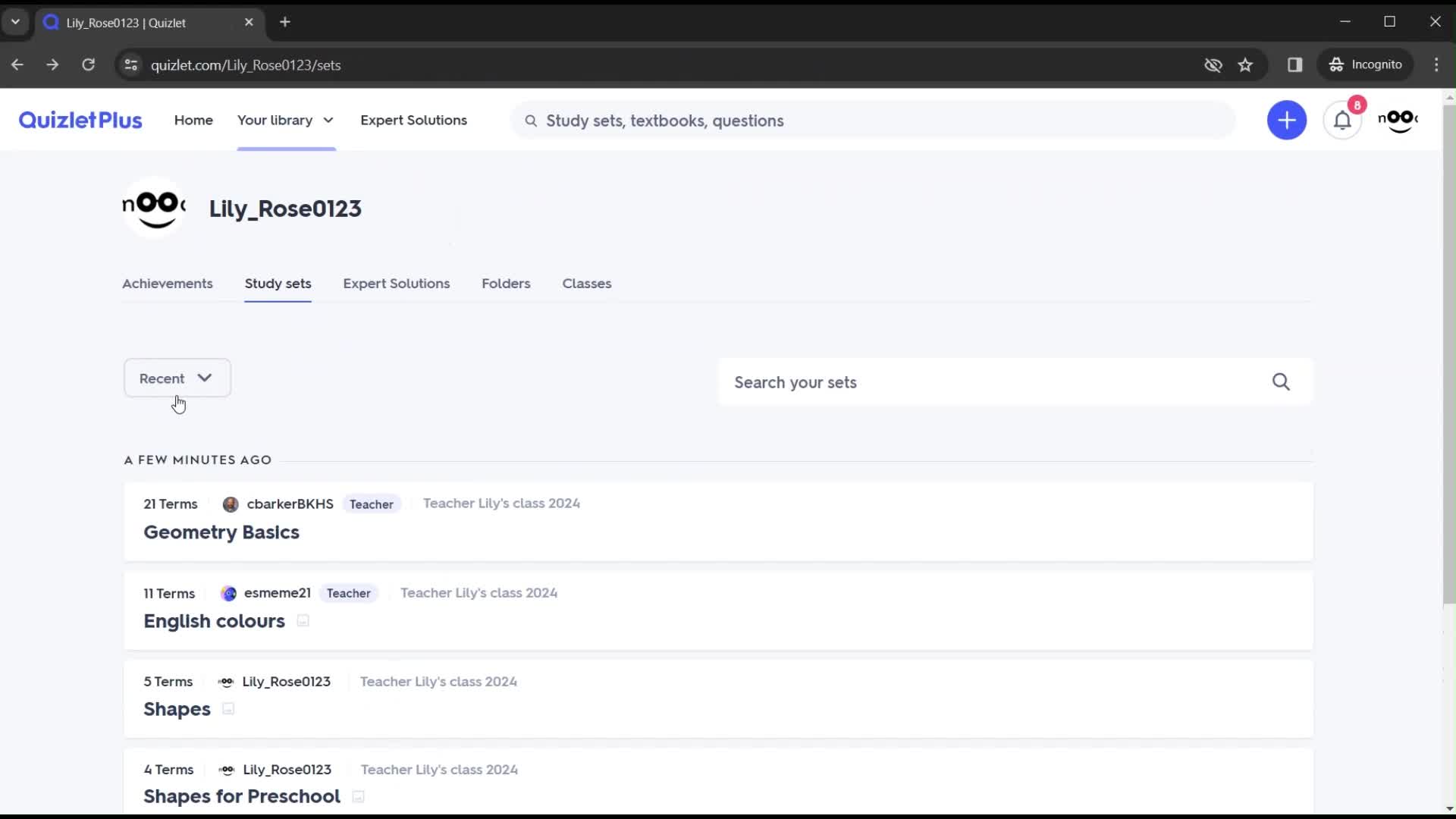
Task: Select the Study sets tab
Action: (277, 283)
